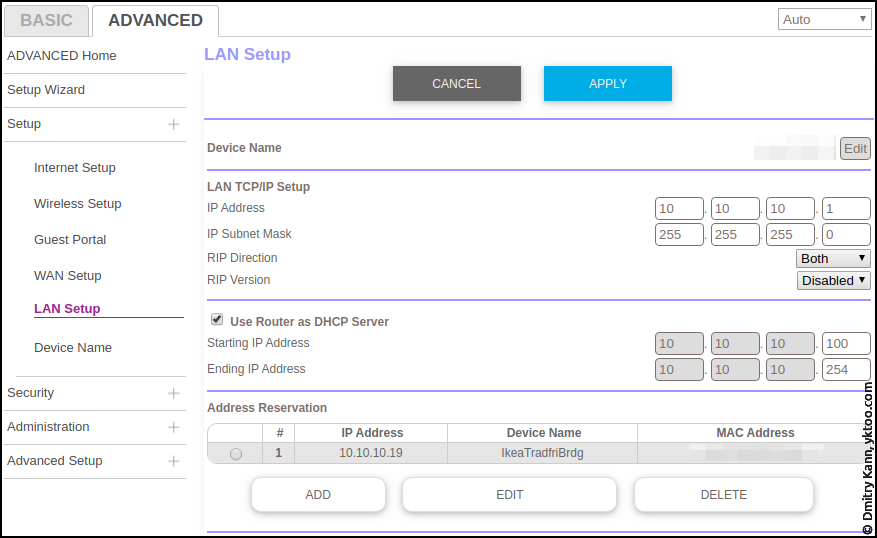Viewport: 877px width, 538px height.
Task: Click Edit next to Device Name
Action: point(855,149)
